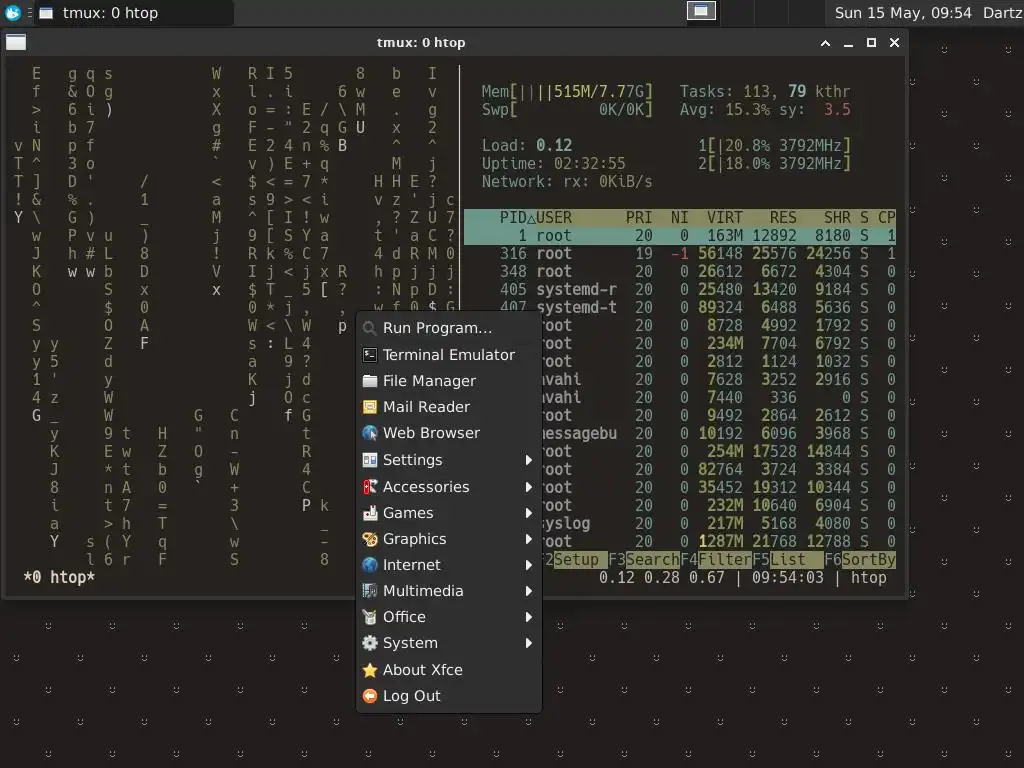Click the Load: 0.12 reading
The image size is (1024, 768).
point(526,145)
